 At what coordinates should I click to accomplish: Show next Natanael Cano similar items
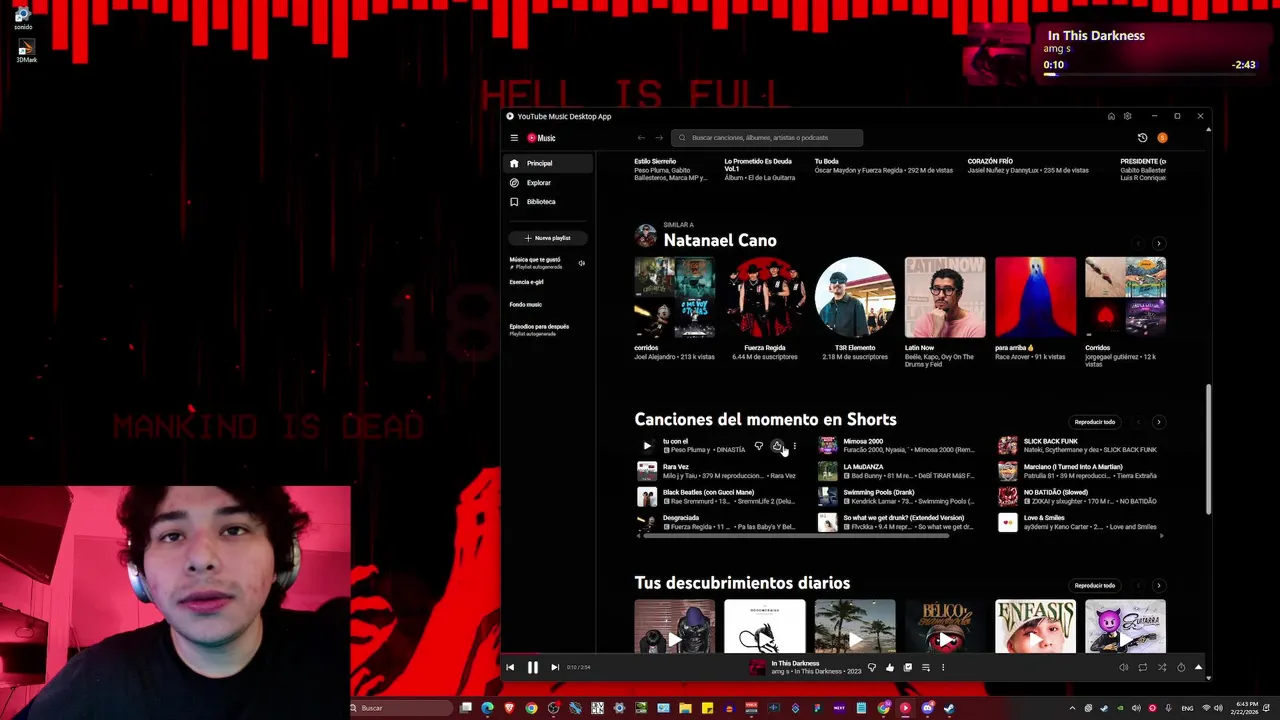point(1158,243)
